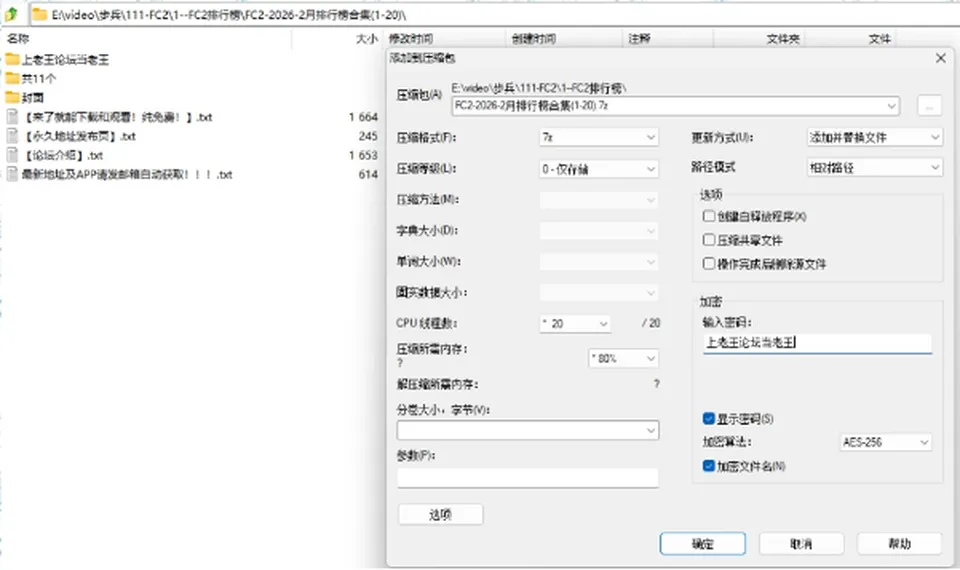The width and height of the screenshot is (960, 570).
Task: Enable the 压缩共享文件 checkbox
Action: (x=709, y=239)
